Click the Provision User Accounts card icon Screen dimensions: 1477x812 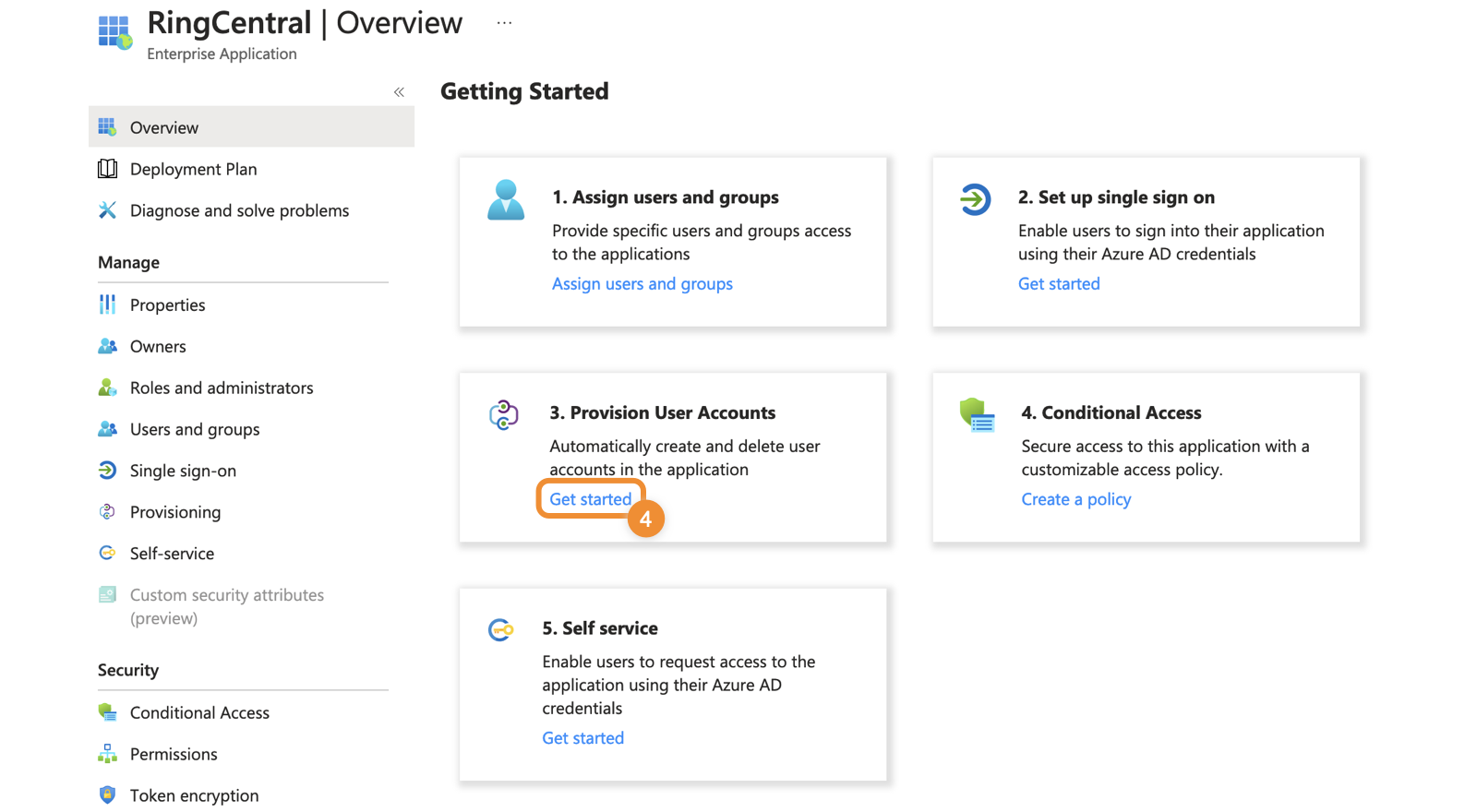(x=504, y=415)
